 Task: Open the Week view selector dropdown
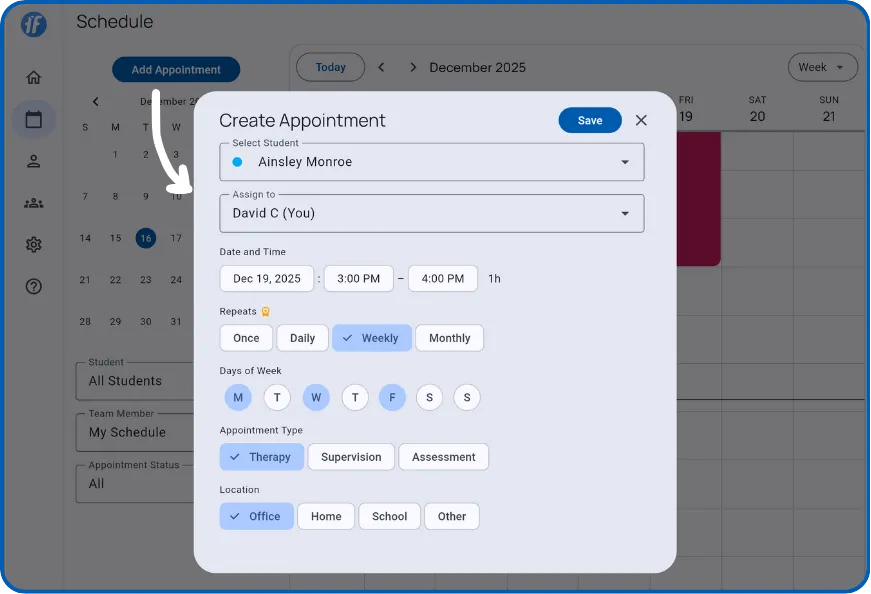point(822,66)
